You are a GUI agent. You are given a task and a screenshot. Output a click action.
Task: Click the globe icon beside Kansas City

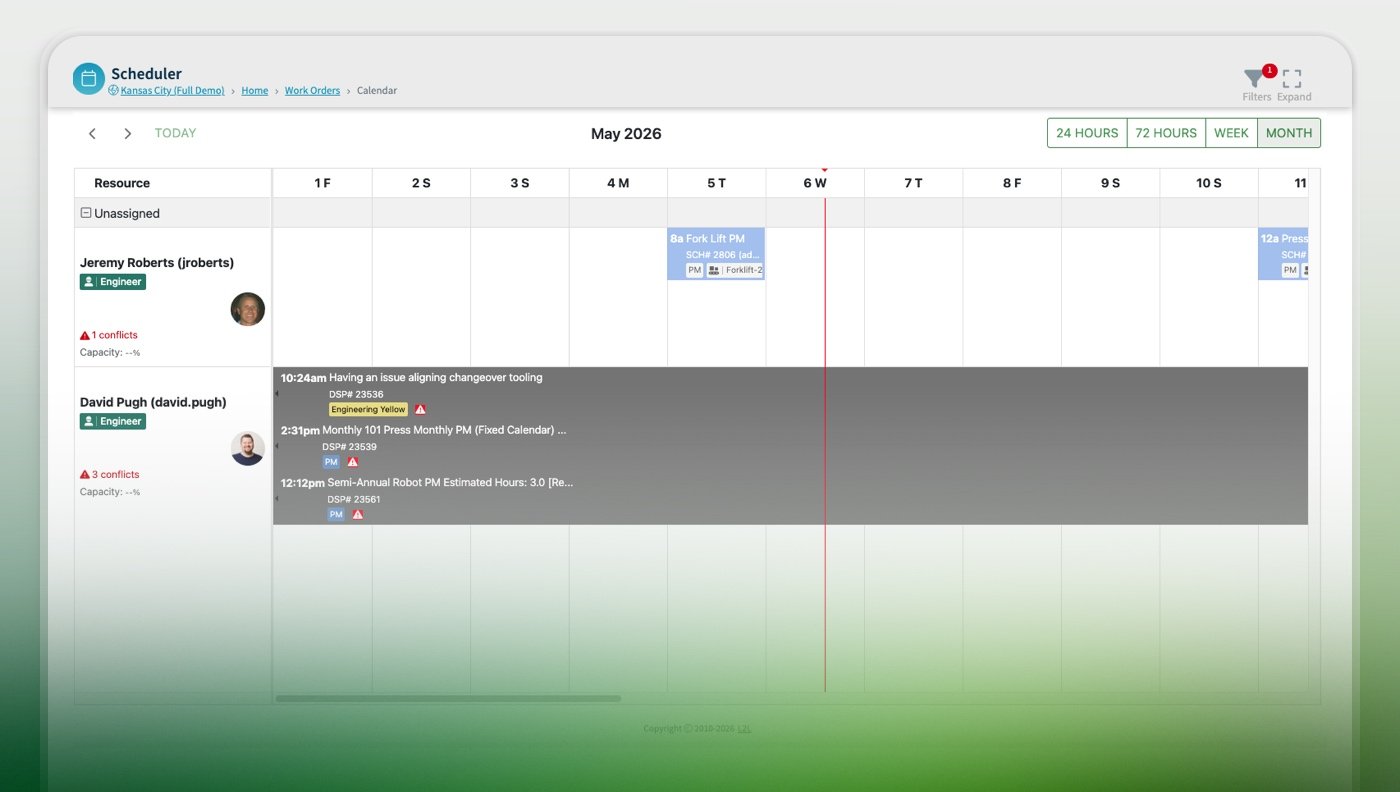113,90
